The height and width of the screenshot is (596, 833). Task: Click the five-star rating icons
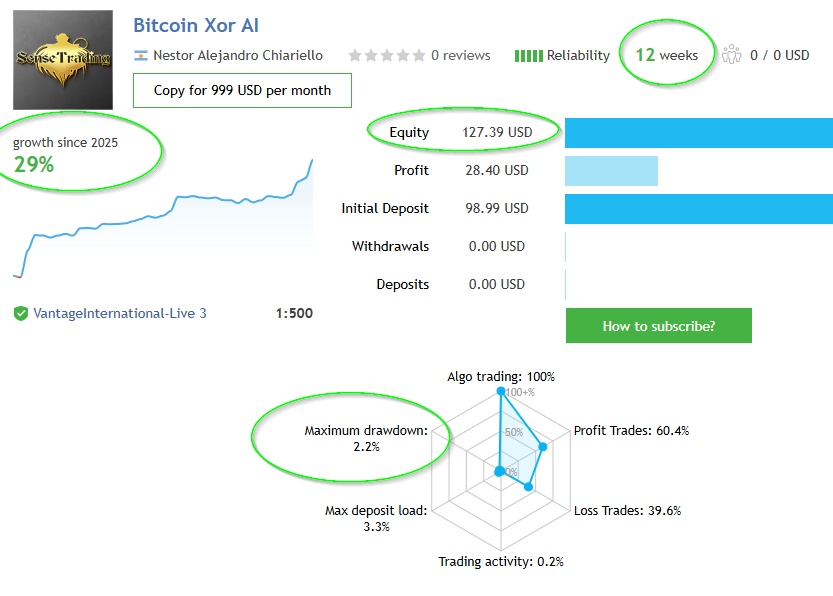(x=386, y=56)
